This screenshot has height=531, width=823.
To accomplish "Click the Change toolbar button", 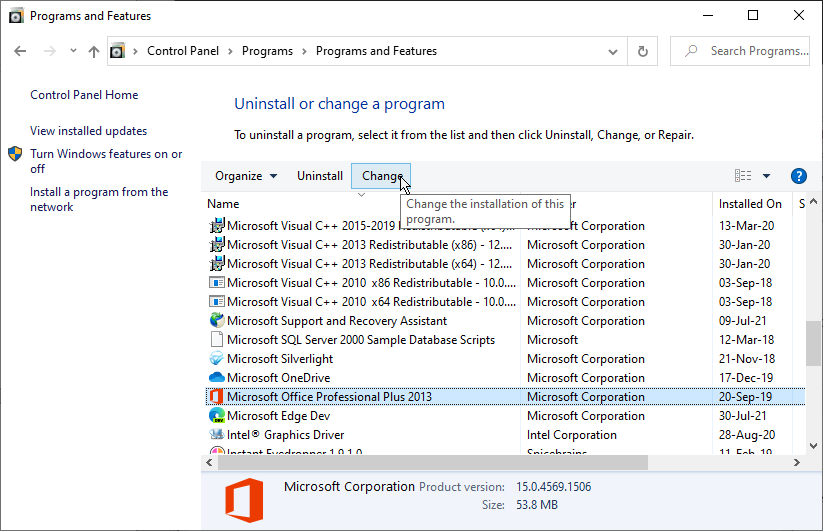I will [x=381, y=176].
